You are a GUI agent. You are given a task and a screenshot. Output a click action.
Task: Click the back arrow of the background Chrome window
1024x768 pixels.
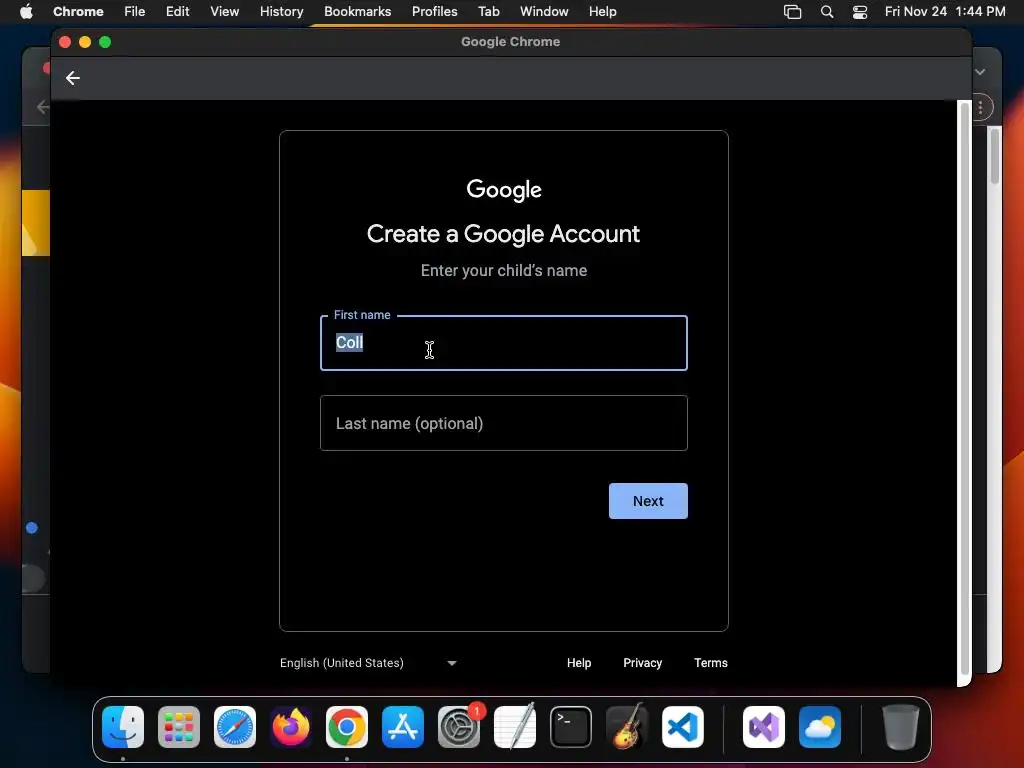click(x=43, y=107)
